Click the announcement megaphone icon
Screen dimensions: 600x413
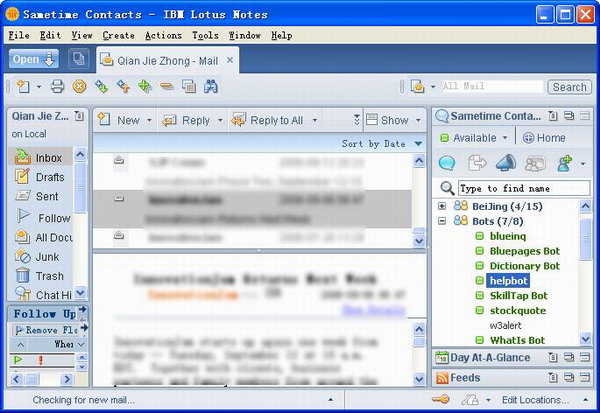coord(506,163)
